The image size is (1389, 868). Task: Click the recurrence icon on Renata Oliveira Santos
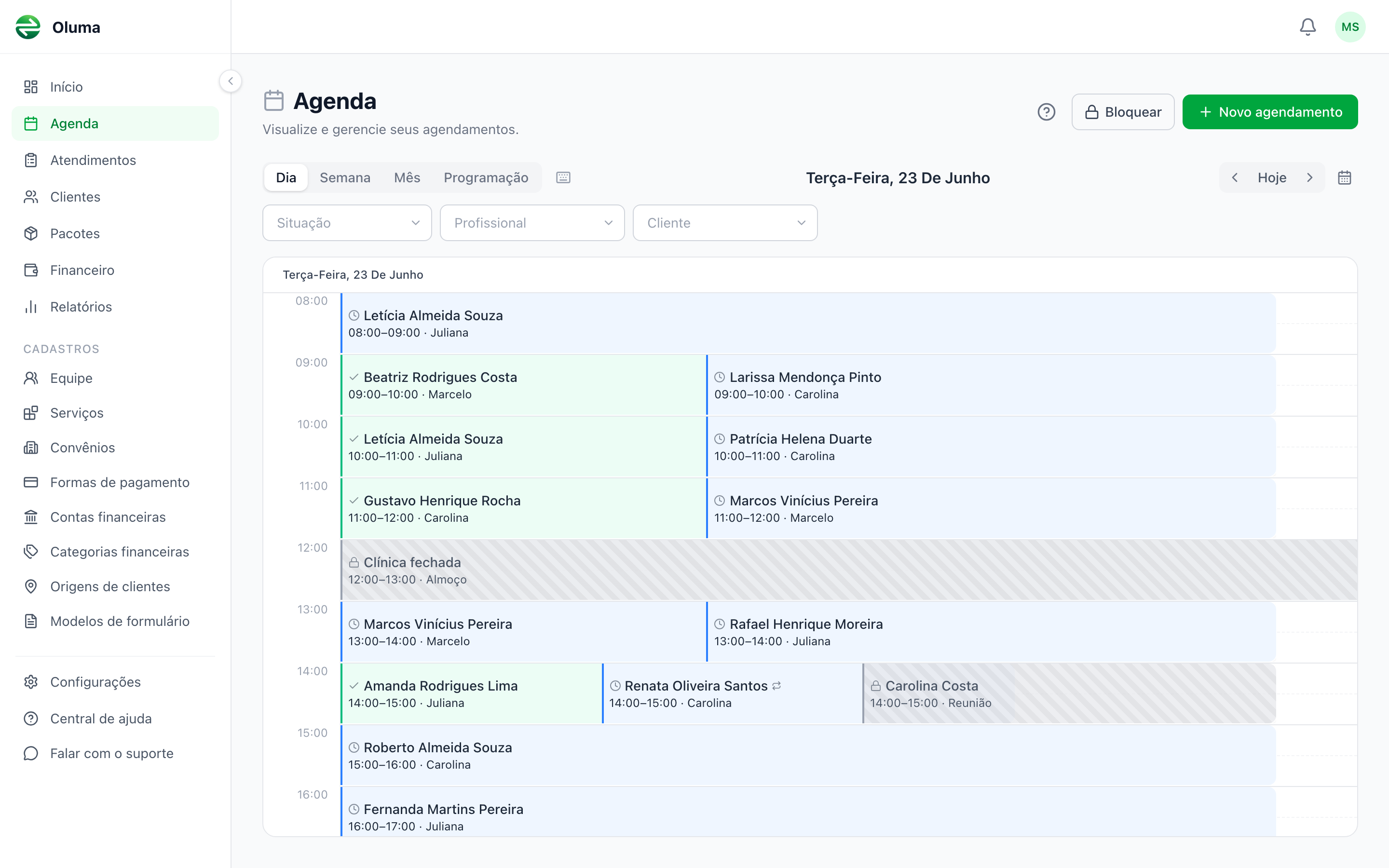coord(776,686)
